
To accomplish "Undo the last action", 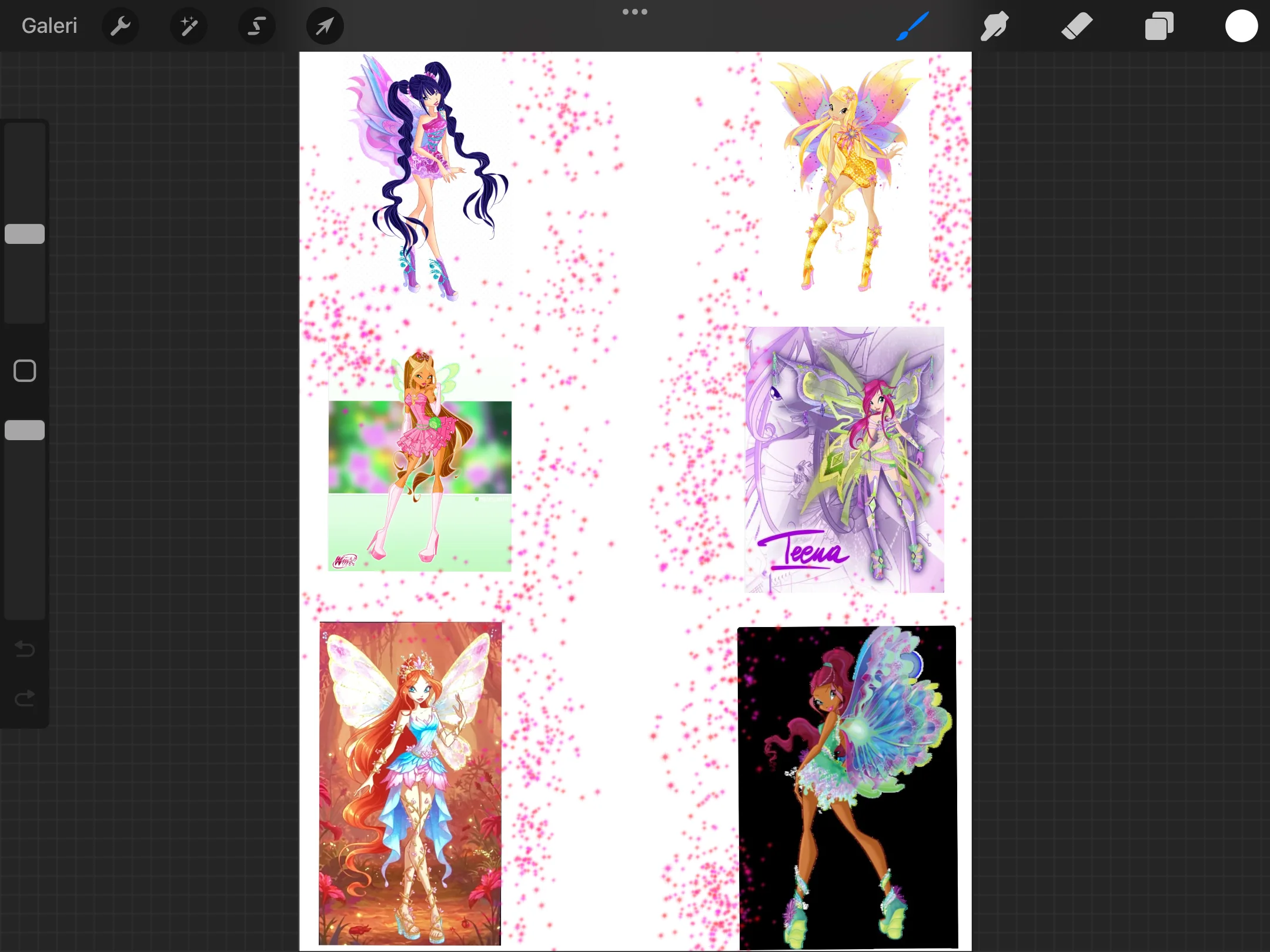I will click(25, 649).
